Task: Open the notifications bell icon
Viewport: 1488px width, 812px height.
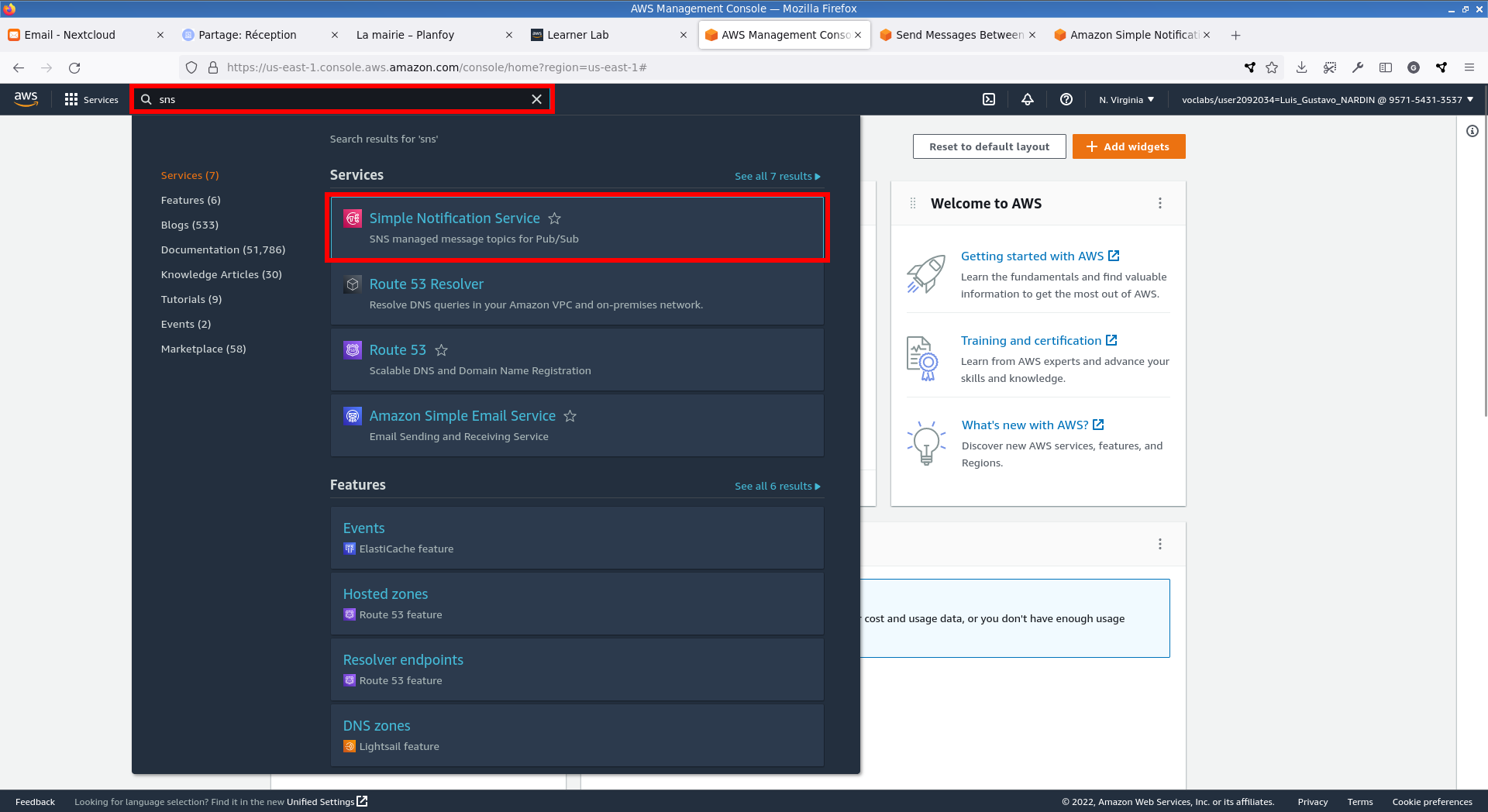Action: click(1028, 99)
